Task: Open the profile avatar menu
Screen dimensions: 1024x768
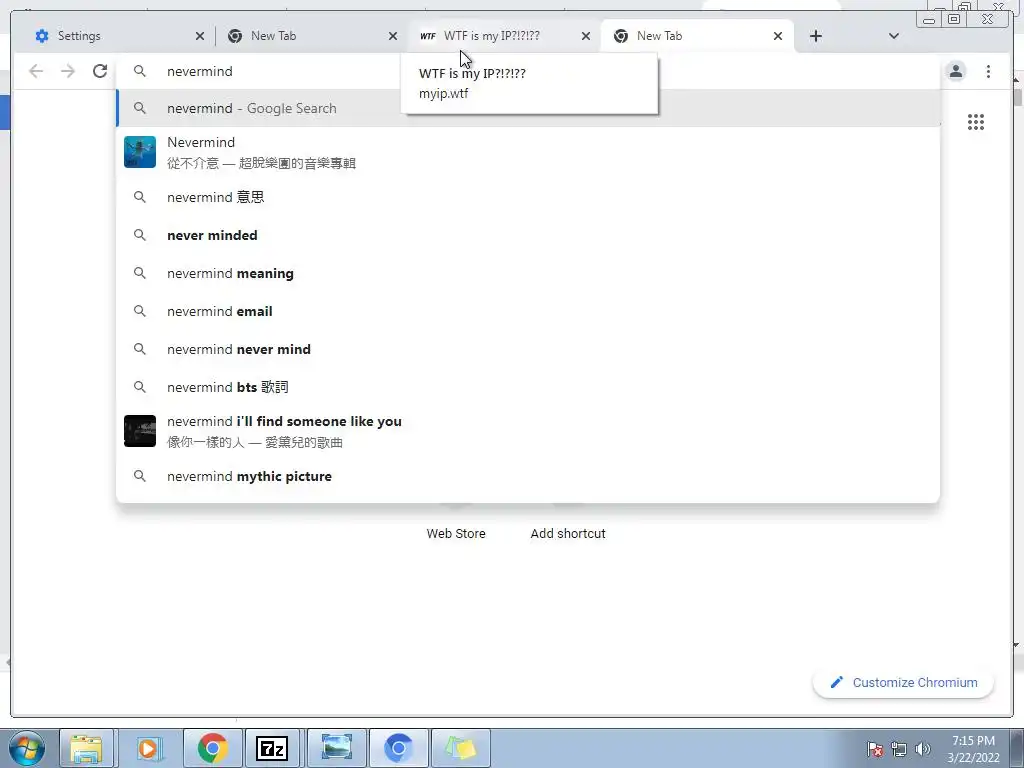Action: tap(956, 71)
